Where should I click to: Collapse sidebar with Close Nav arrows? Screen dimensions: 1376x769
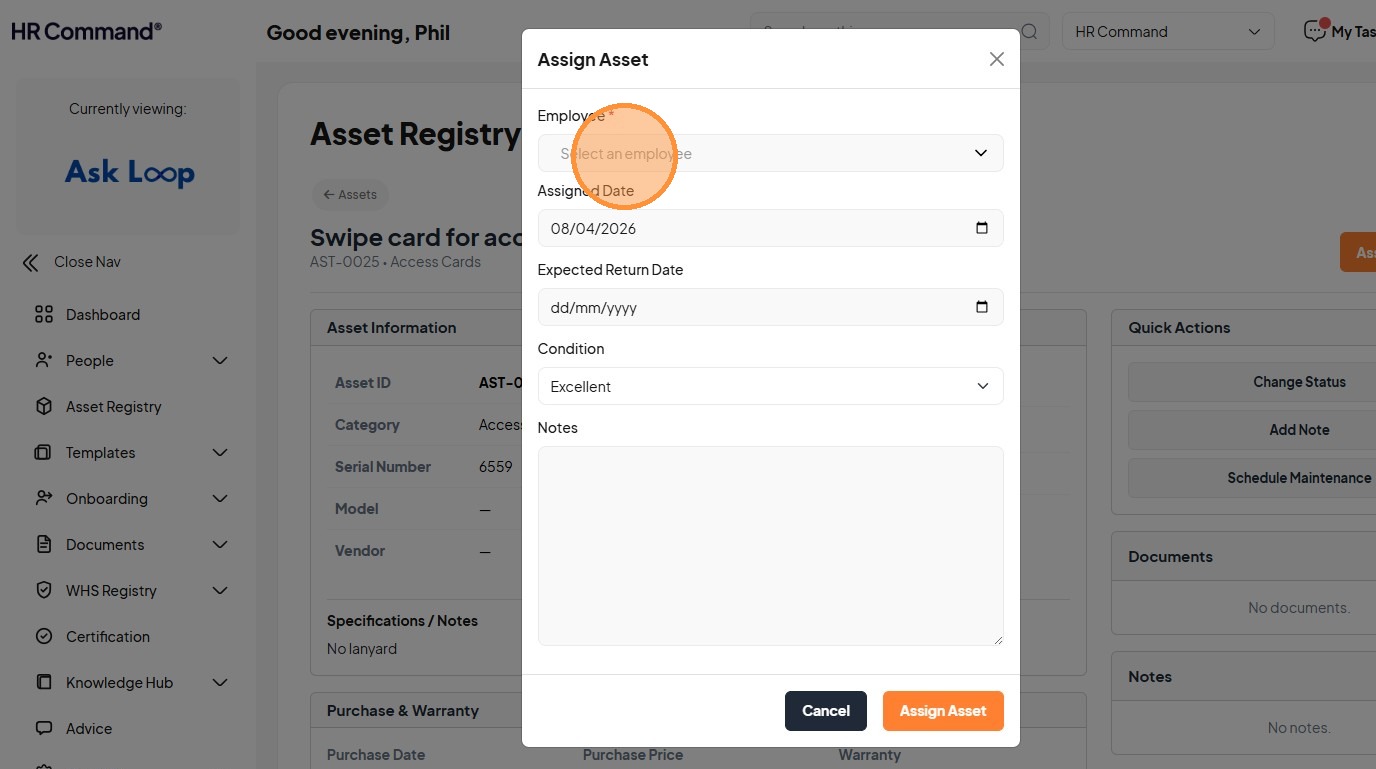click(31, 262)
